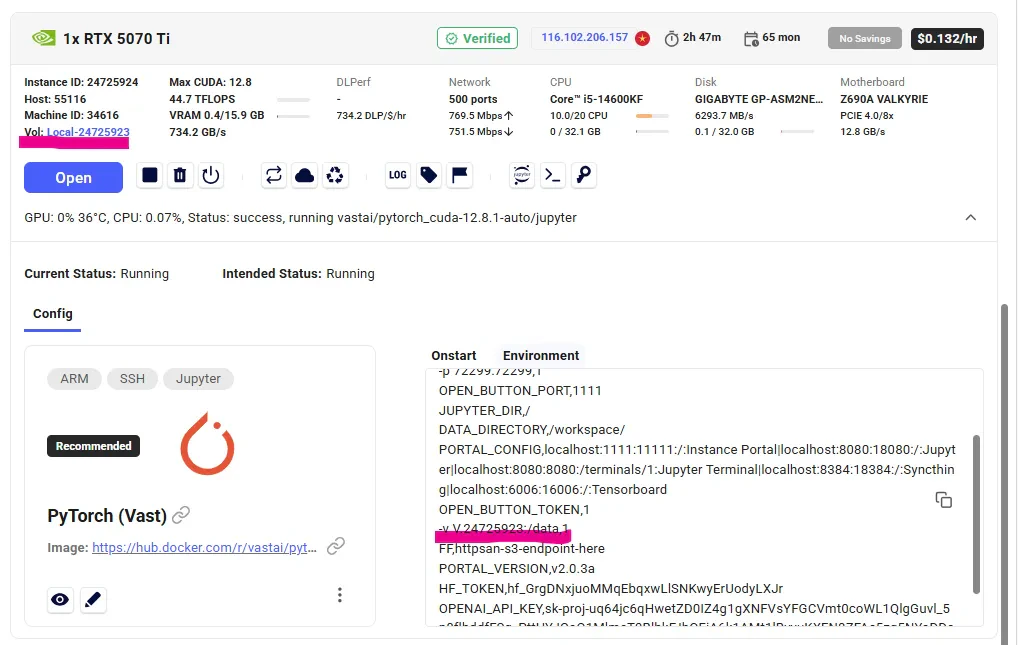This screenshot has width=1018, height=645.
Task: Click the blue Open button
Action: pos(73,177)
